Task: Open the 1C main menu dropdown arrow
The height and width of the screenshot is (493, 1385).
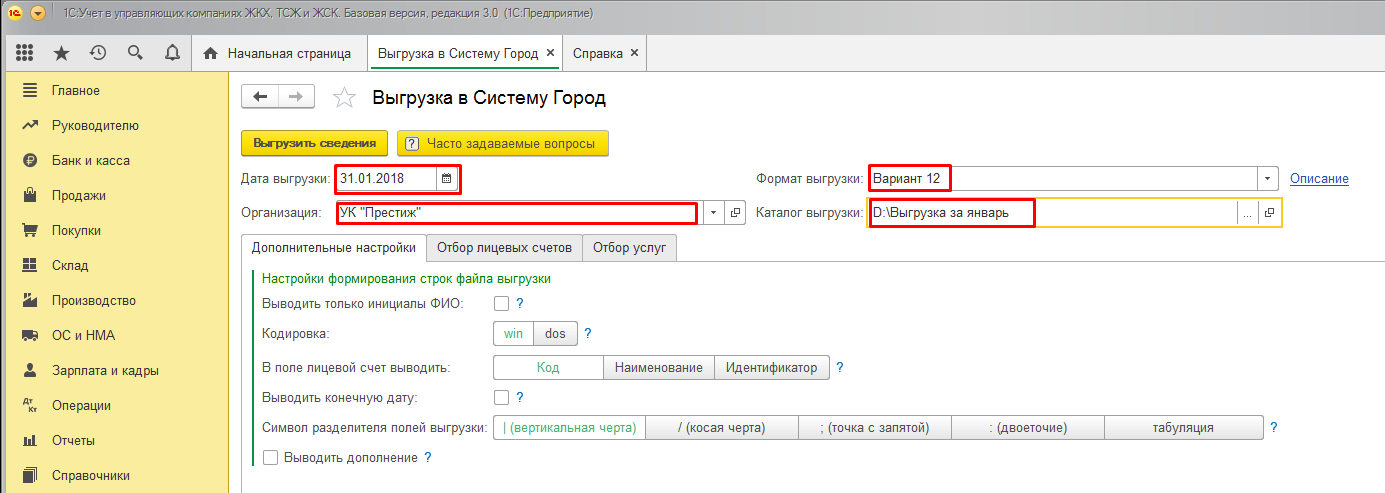Action: point(38,14)
